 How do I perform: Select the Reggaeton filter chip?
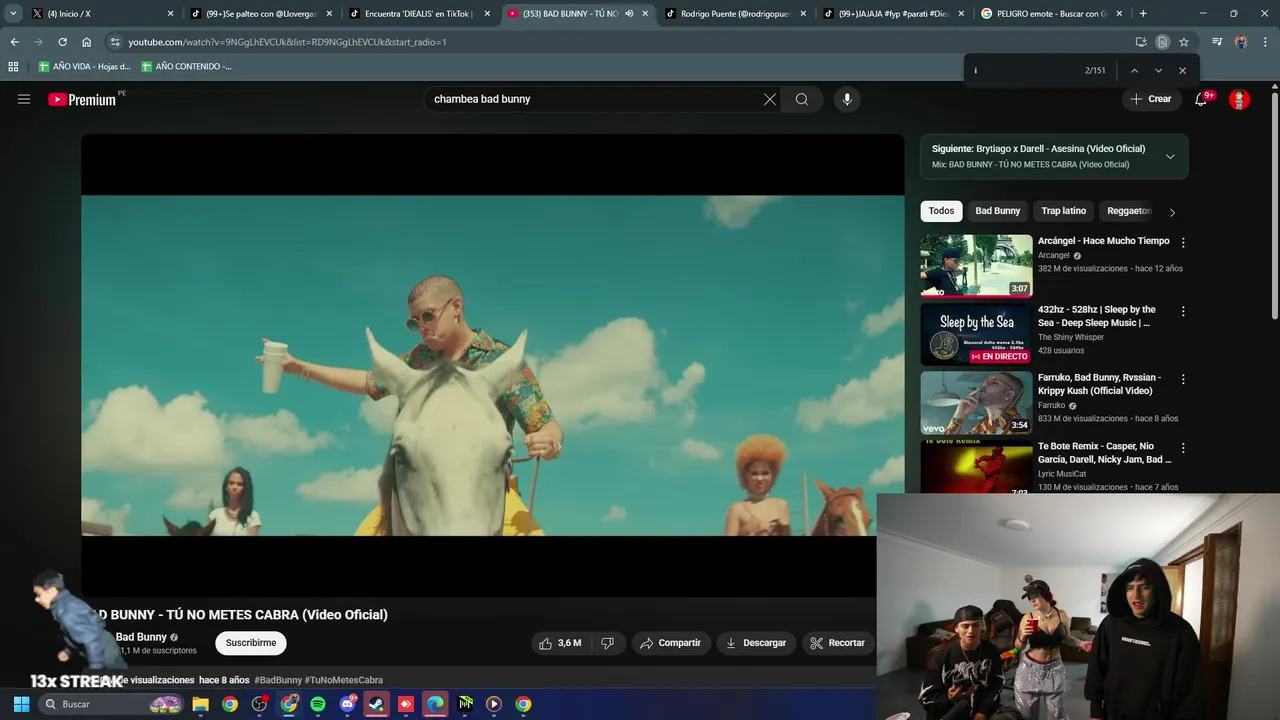pyautogui.click(x=1128, y=211)
